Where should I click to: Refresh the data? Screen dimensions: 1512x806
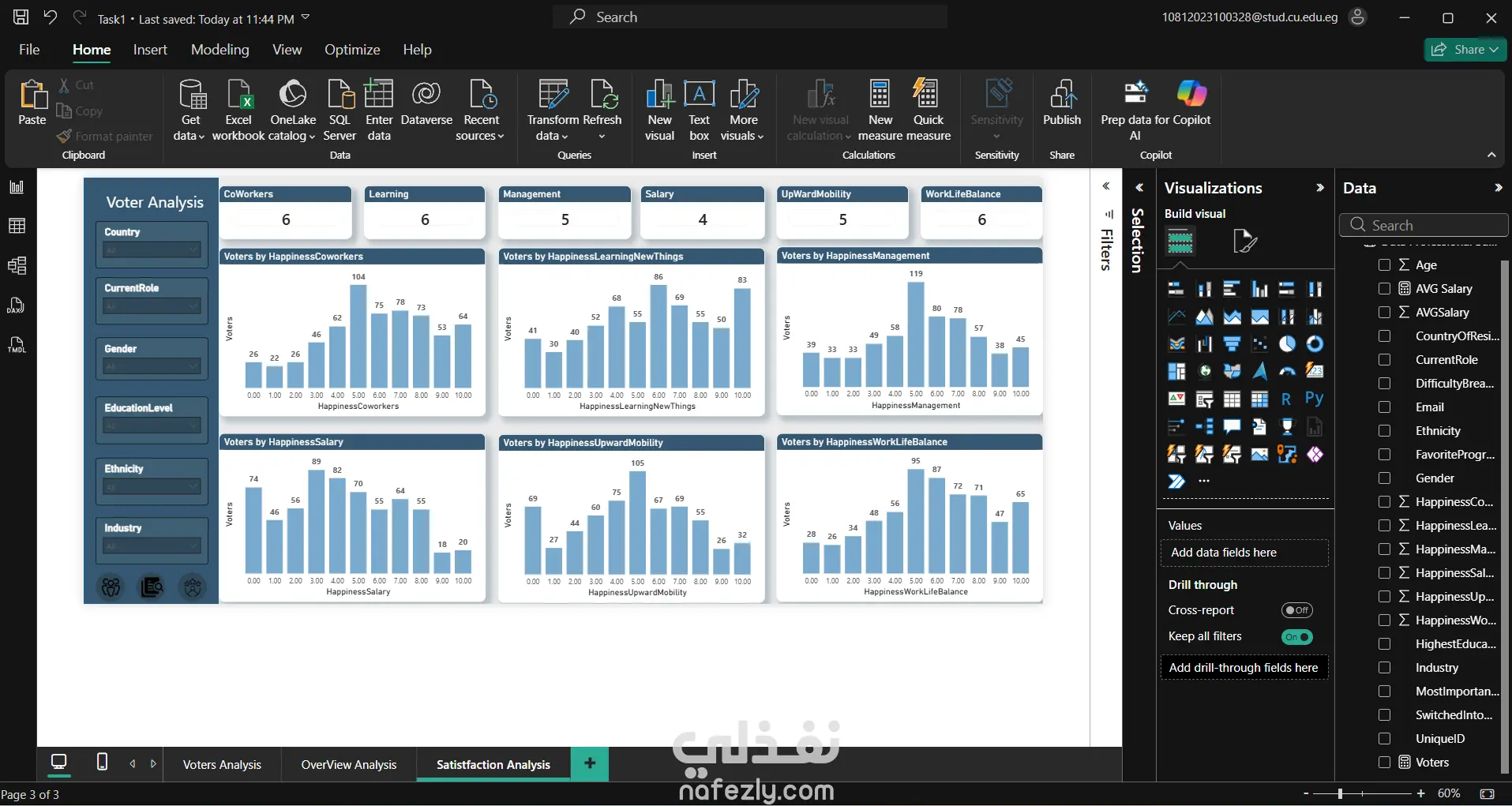[x=602, y=111]
